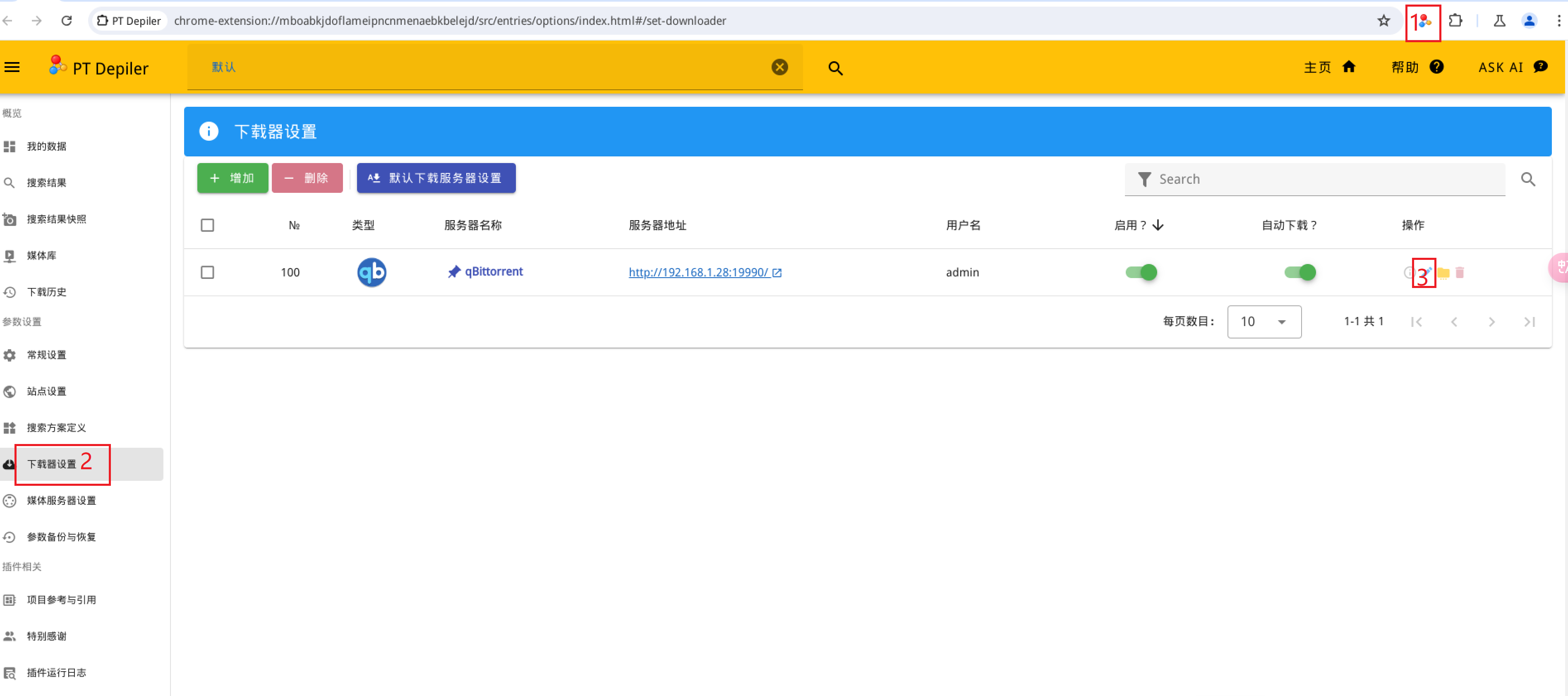The image size is (1568, 696).
Task: Click the qBittorrent type logo
Action: pos(371,272)
